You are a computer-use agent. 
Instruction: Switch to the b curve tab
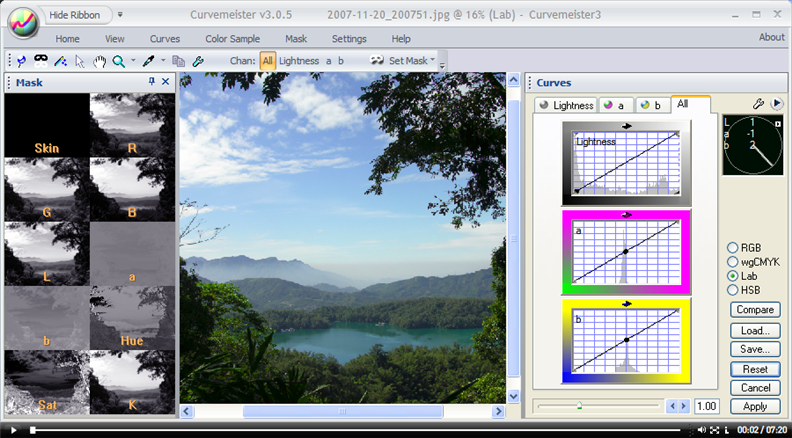652,105
